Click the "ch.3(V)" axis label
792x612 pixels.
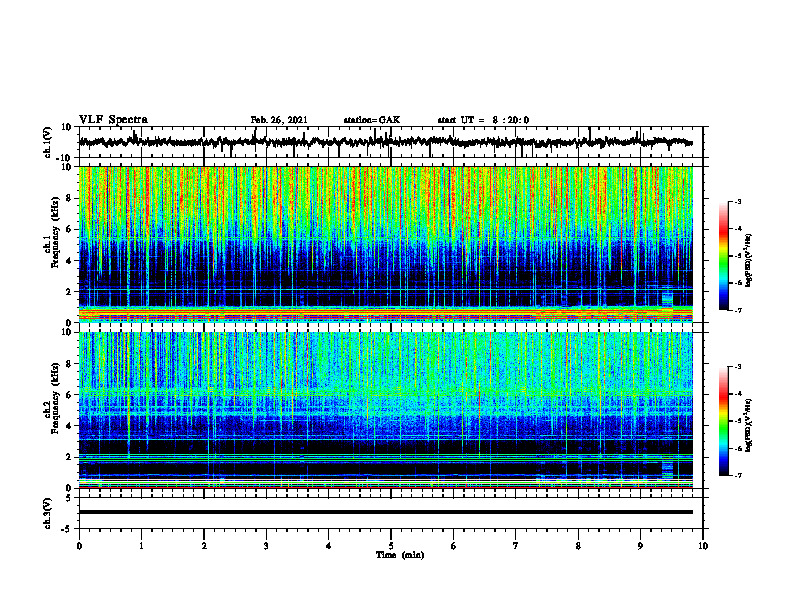coord(48,513)
